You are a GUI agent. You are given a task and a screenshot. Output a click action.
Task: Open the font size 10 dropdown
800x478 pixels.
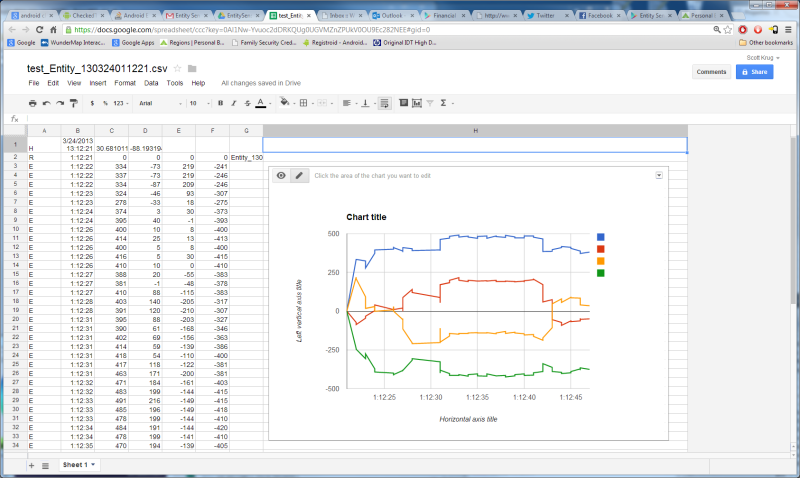(199, 103)
